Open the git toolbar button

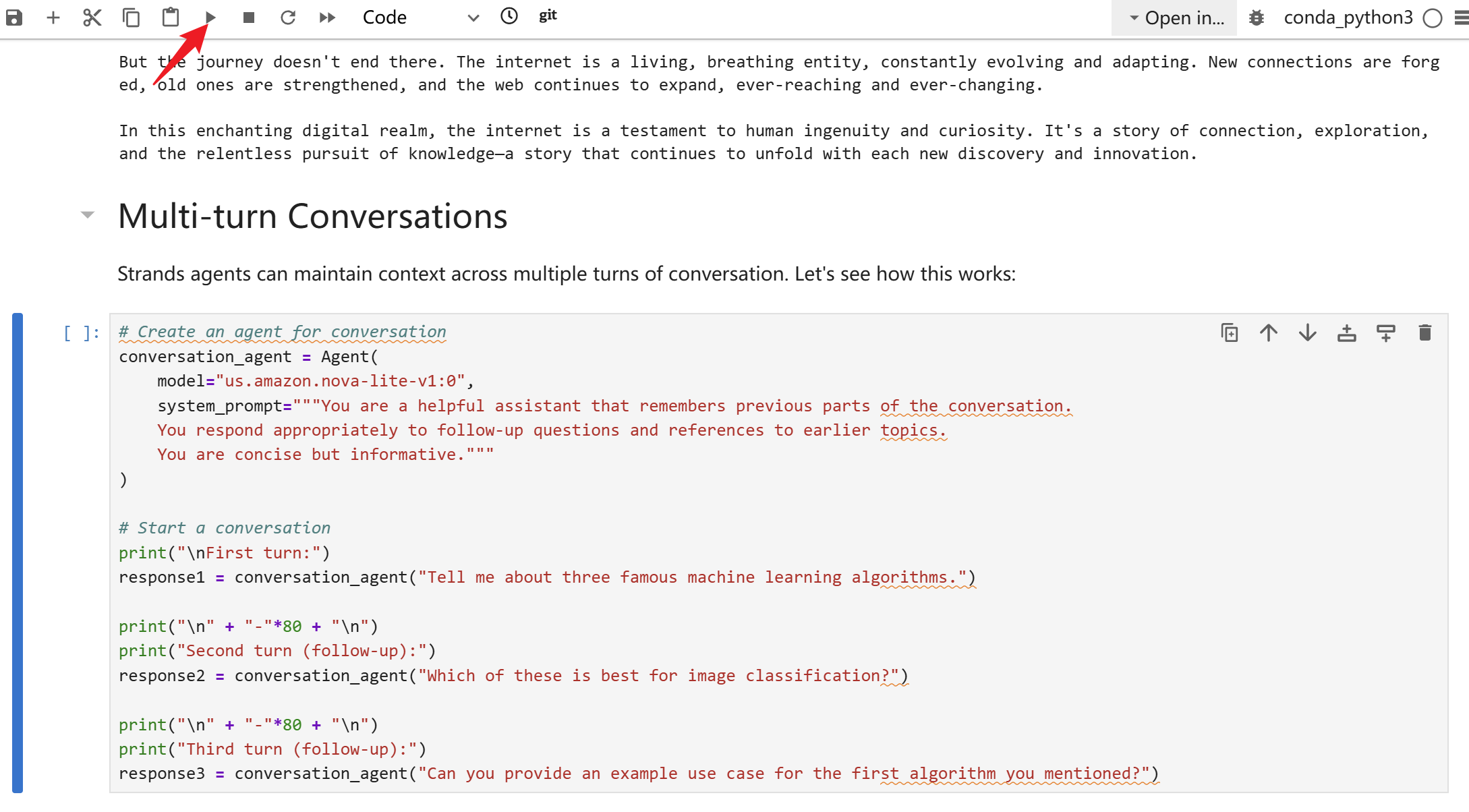[x=548, y=16]
